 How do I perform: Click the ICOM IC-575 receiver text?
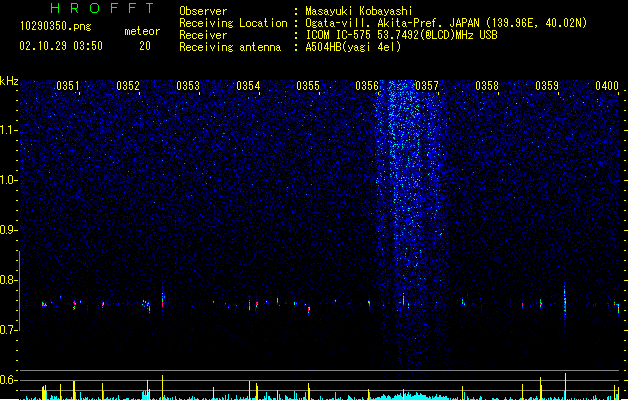(x=402, y=35)
